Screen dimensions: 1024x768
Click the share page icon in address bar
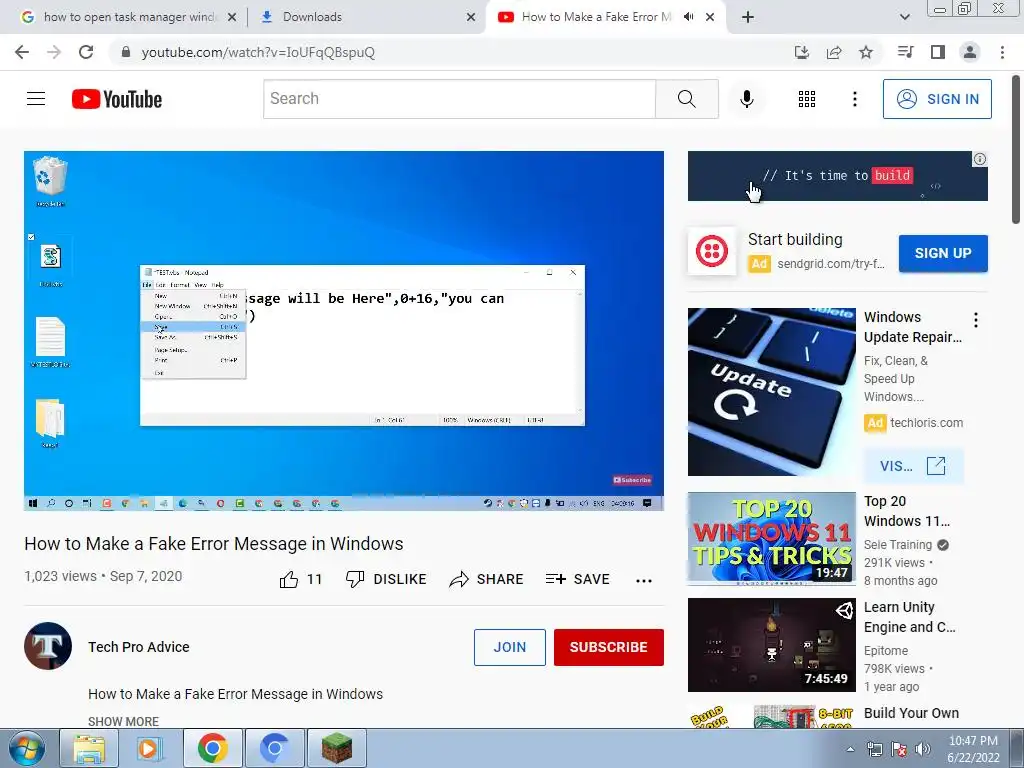pyautogui.click(x=834, y=52)
